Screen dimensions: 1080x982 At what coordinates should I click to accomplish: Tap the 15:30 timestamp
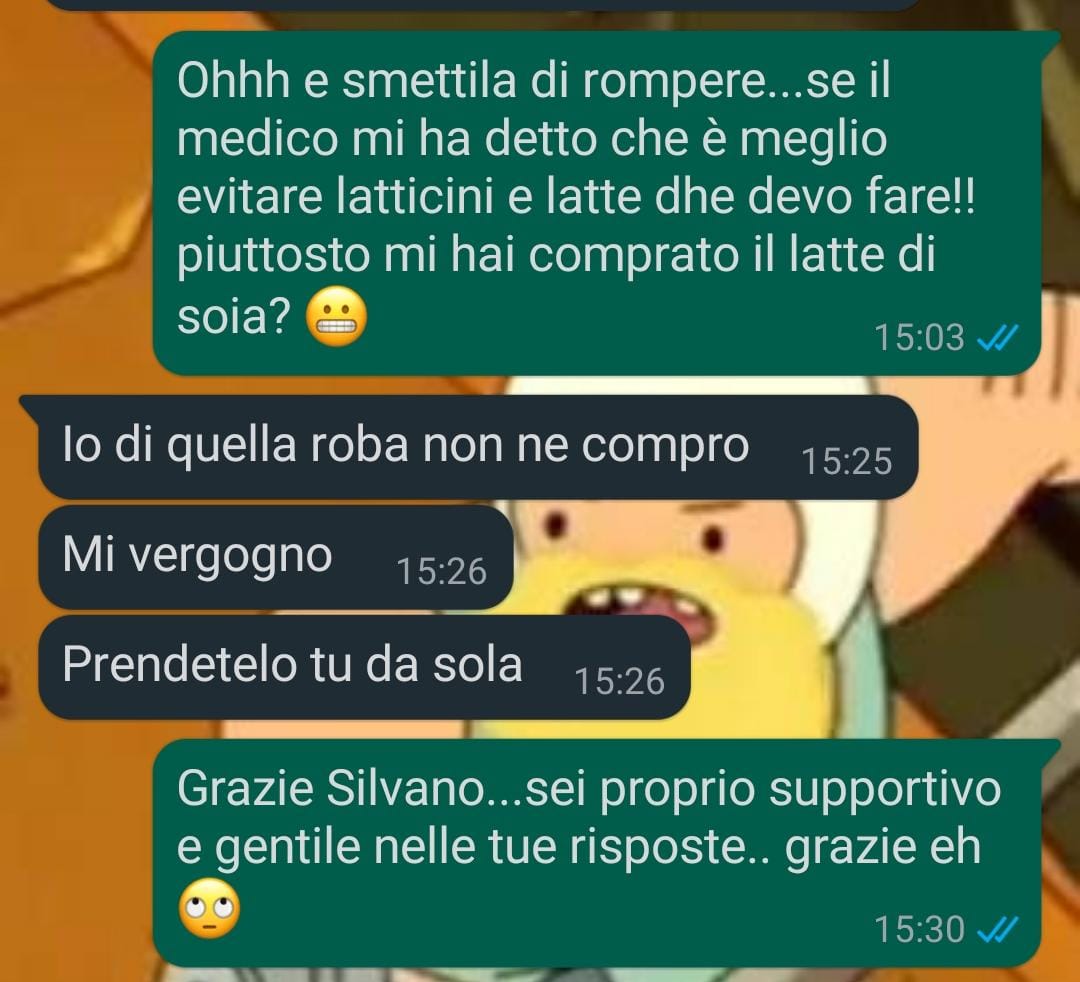919,929
